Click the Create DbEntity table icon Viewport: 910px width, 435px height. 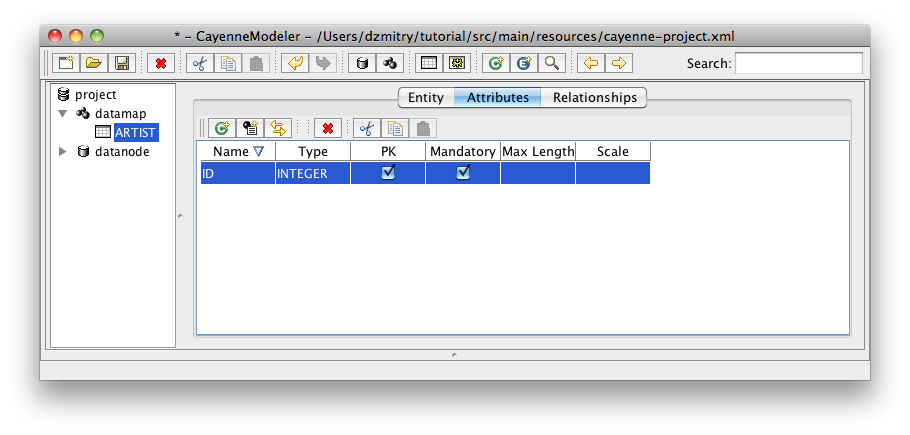428,64
